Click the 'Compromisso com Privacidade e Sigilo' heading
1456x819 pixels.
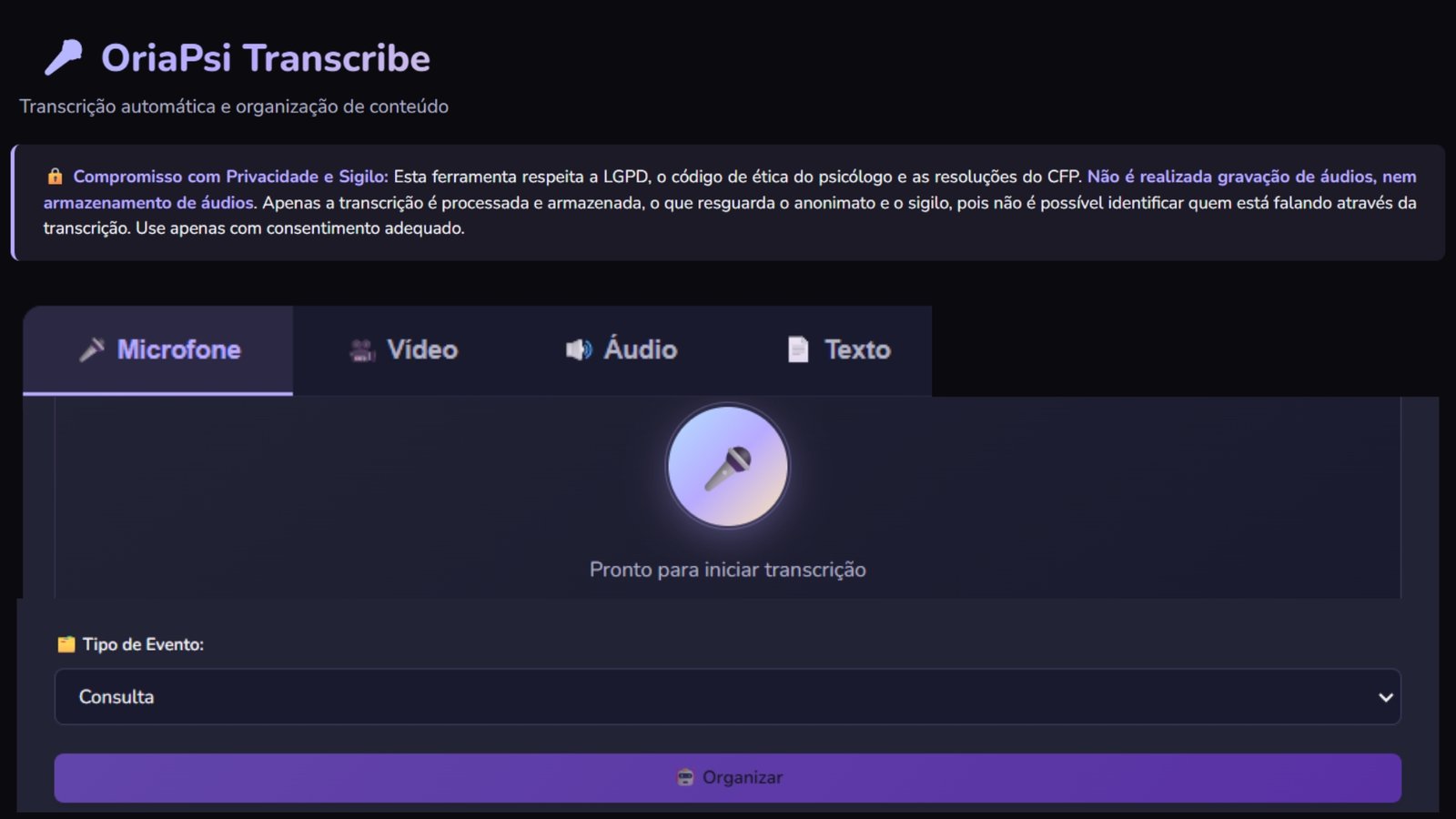click(230, 177)
